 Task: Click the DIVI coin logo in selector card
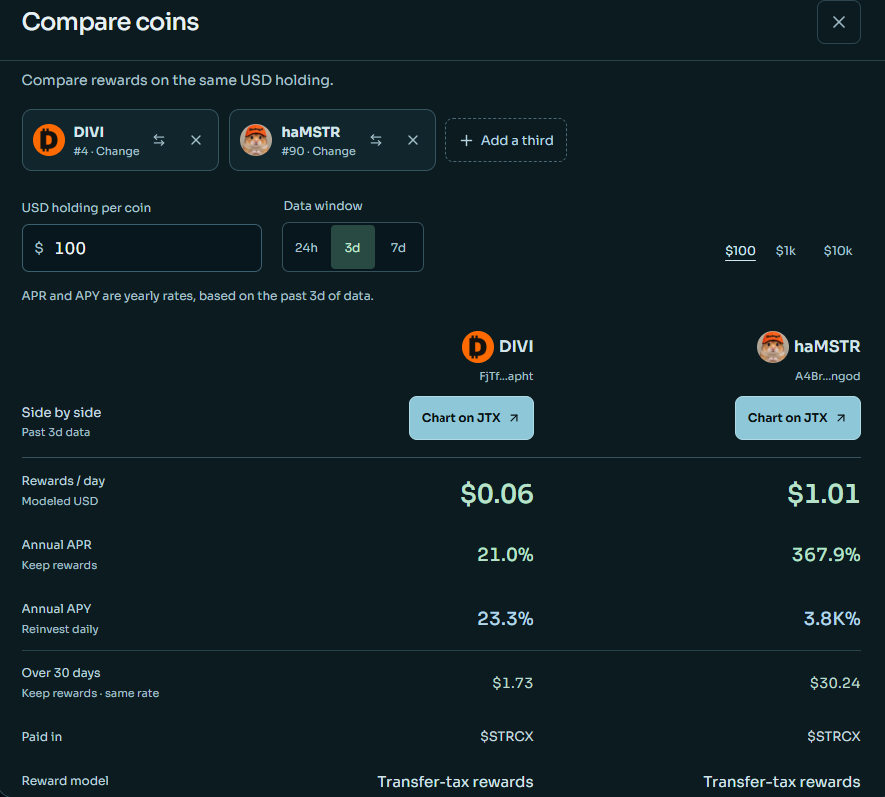pyautogui.click(x=49, y=139)
